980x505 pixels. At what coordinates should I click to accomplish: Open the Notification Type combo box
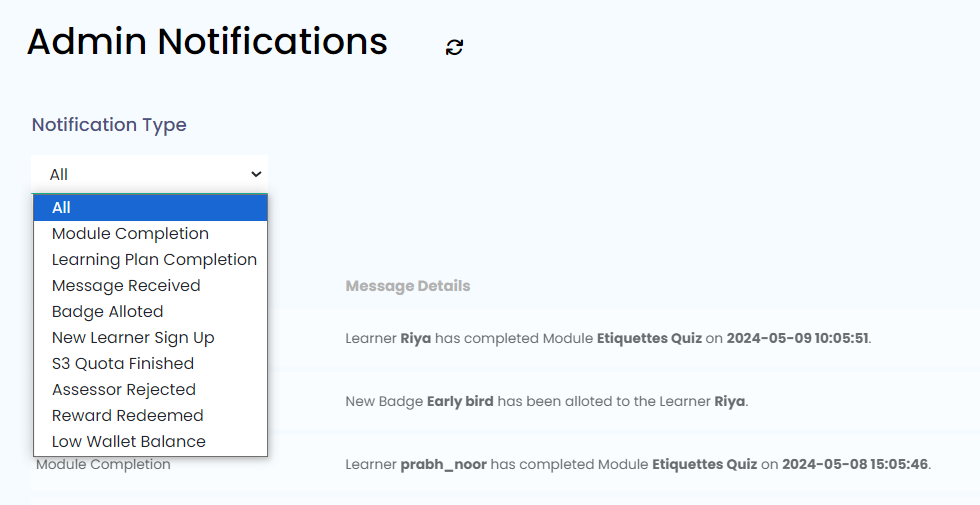[x=149, y=174]
